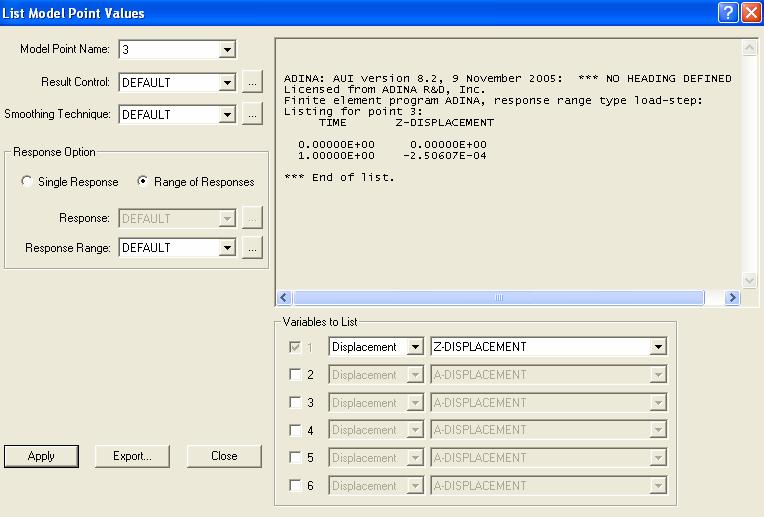Enable the variable 5 checkbox

pos(295,457)
